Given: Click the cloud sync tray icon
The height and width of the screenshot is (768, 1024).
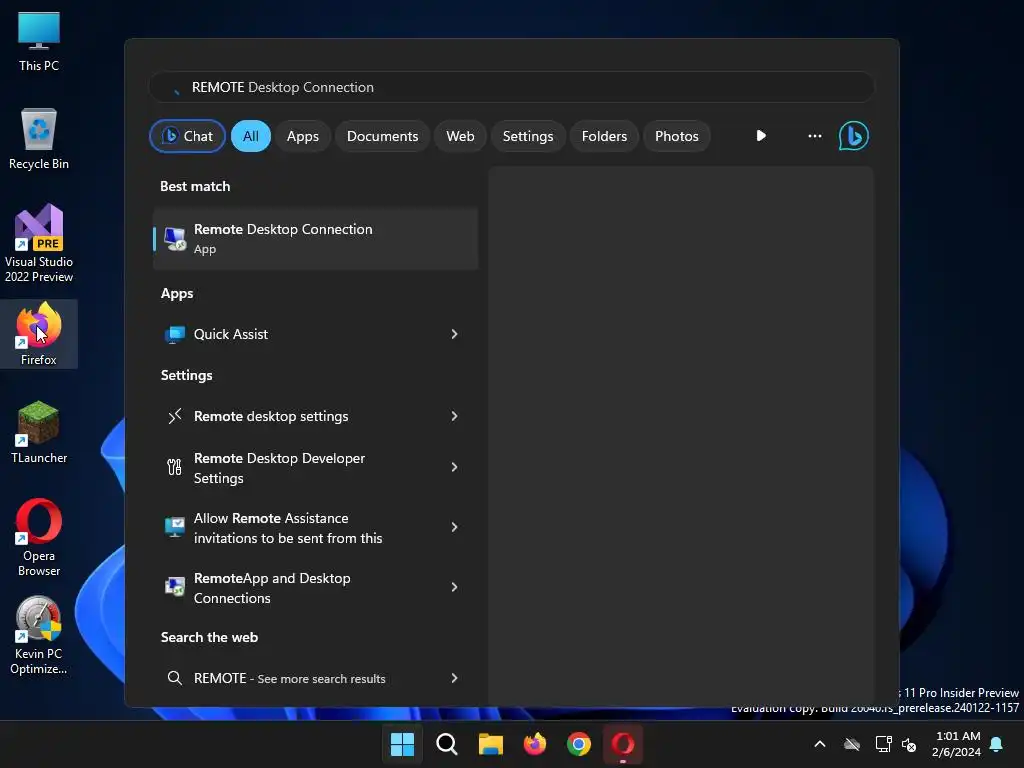Looking at the screenshot, I should pyautogui.click(x=852, y=744).
